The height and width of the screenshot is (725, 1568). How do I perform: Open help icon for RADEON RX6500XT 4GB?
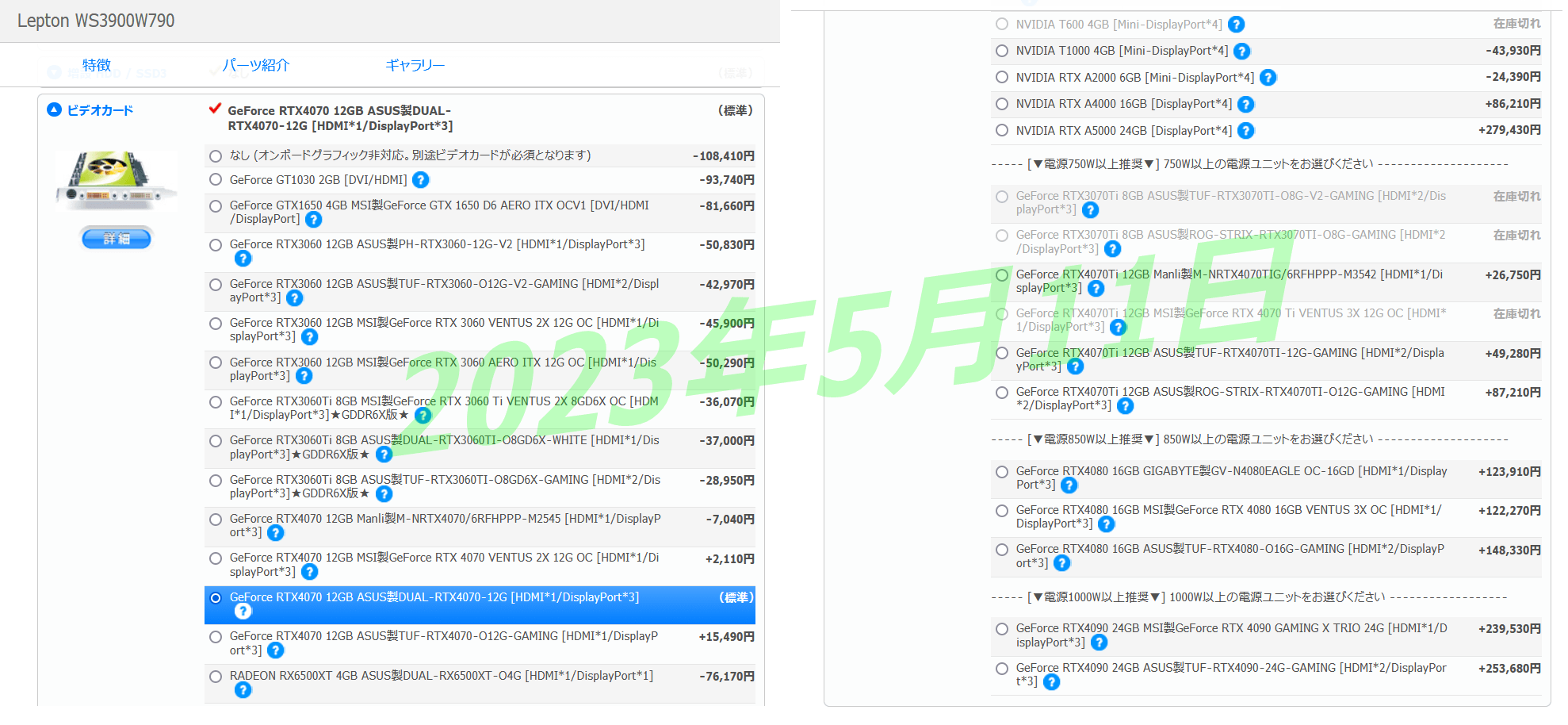pos(243,689)
